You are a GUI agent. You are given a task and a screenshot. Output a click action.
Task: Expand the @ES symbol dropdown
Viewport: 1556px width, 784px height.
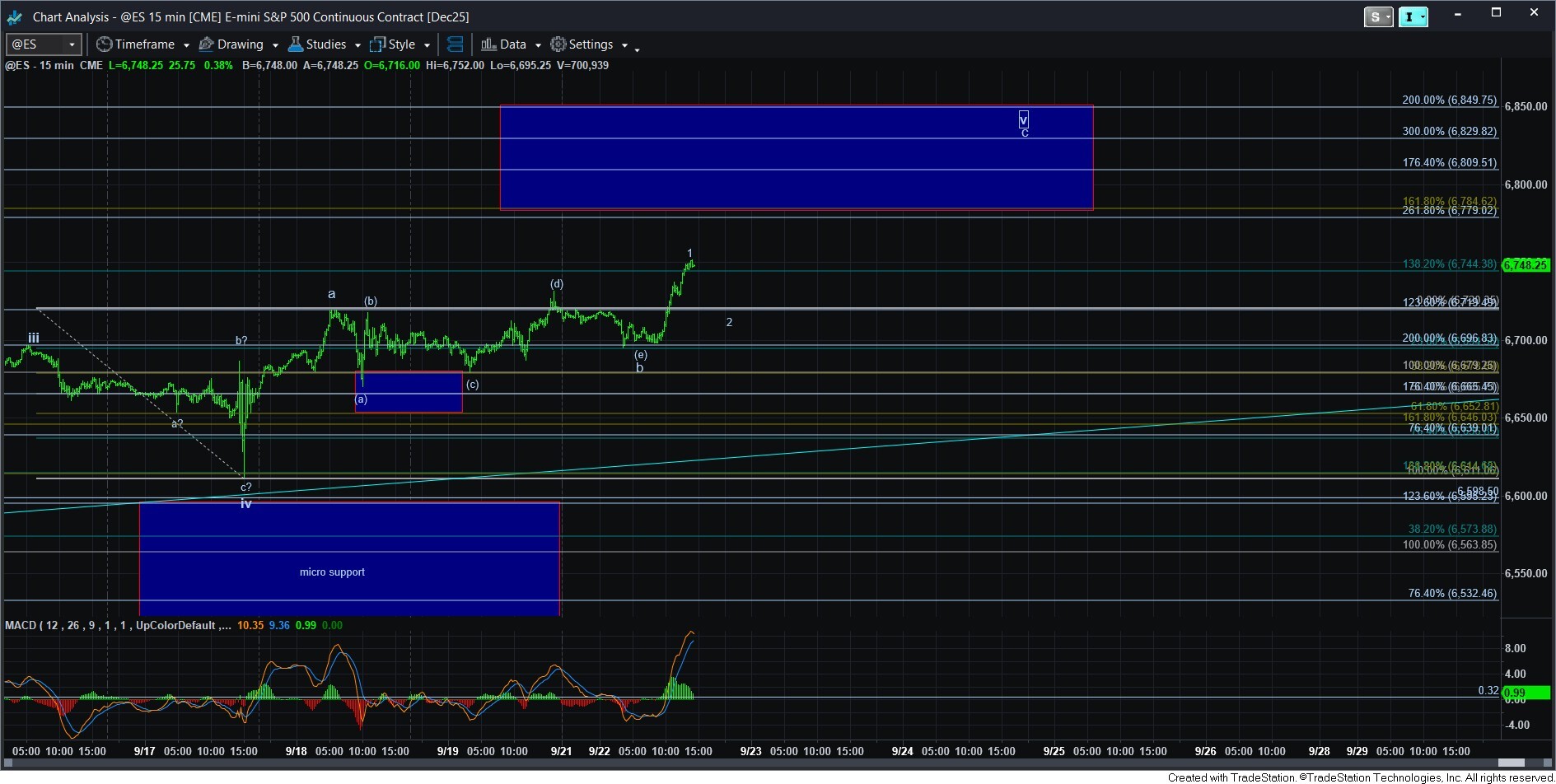[x=72, y=44]
